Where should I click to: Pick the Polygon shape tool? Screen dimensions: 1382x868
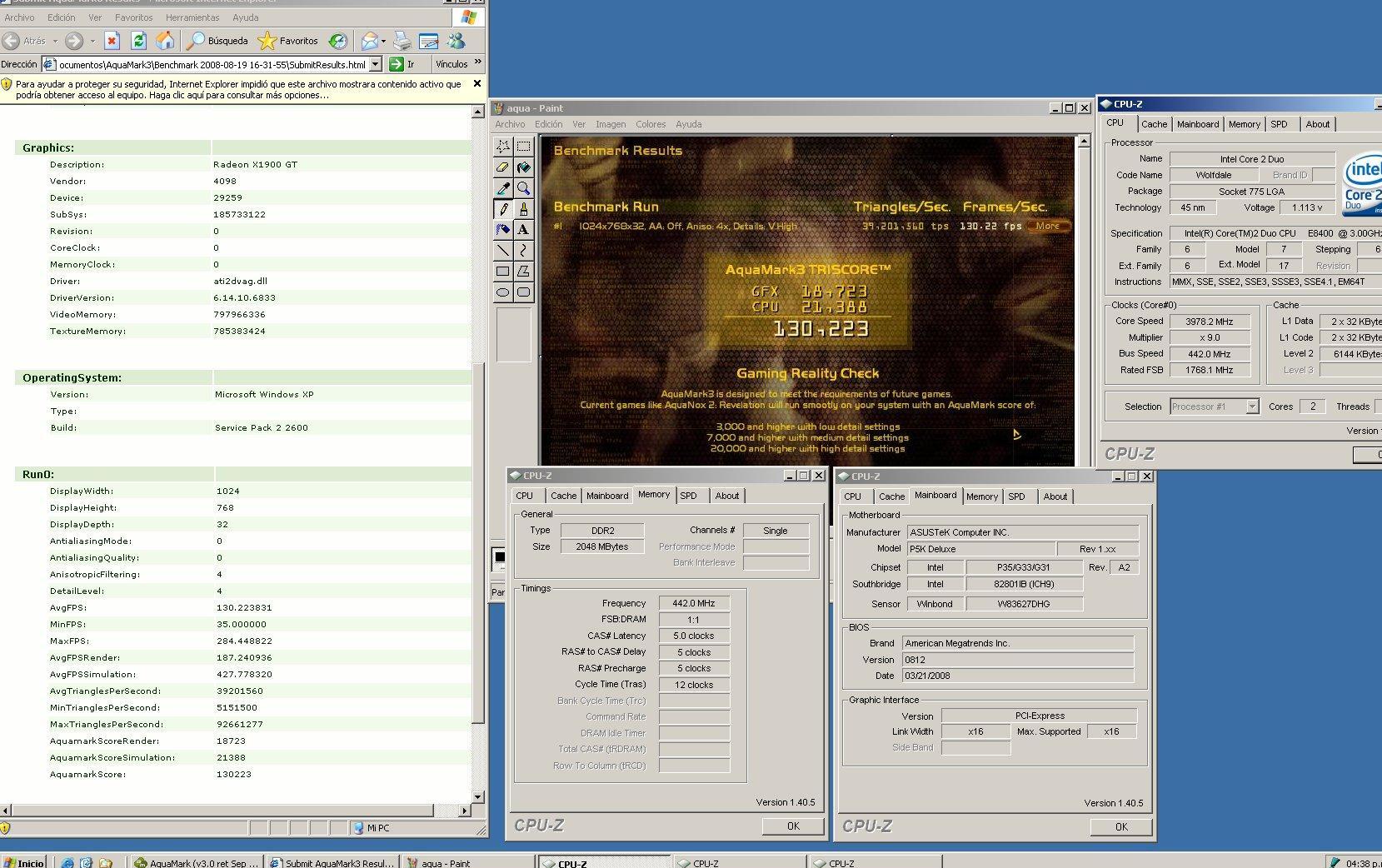click(523, 271)
